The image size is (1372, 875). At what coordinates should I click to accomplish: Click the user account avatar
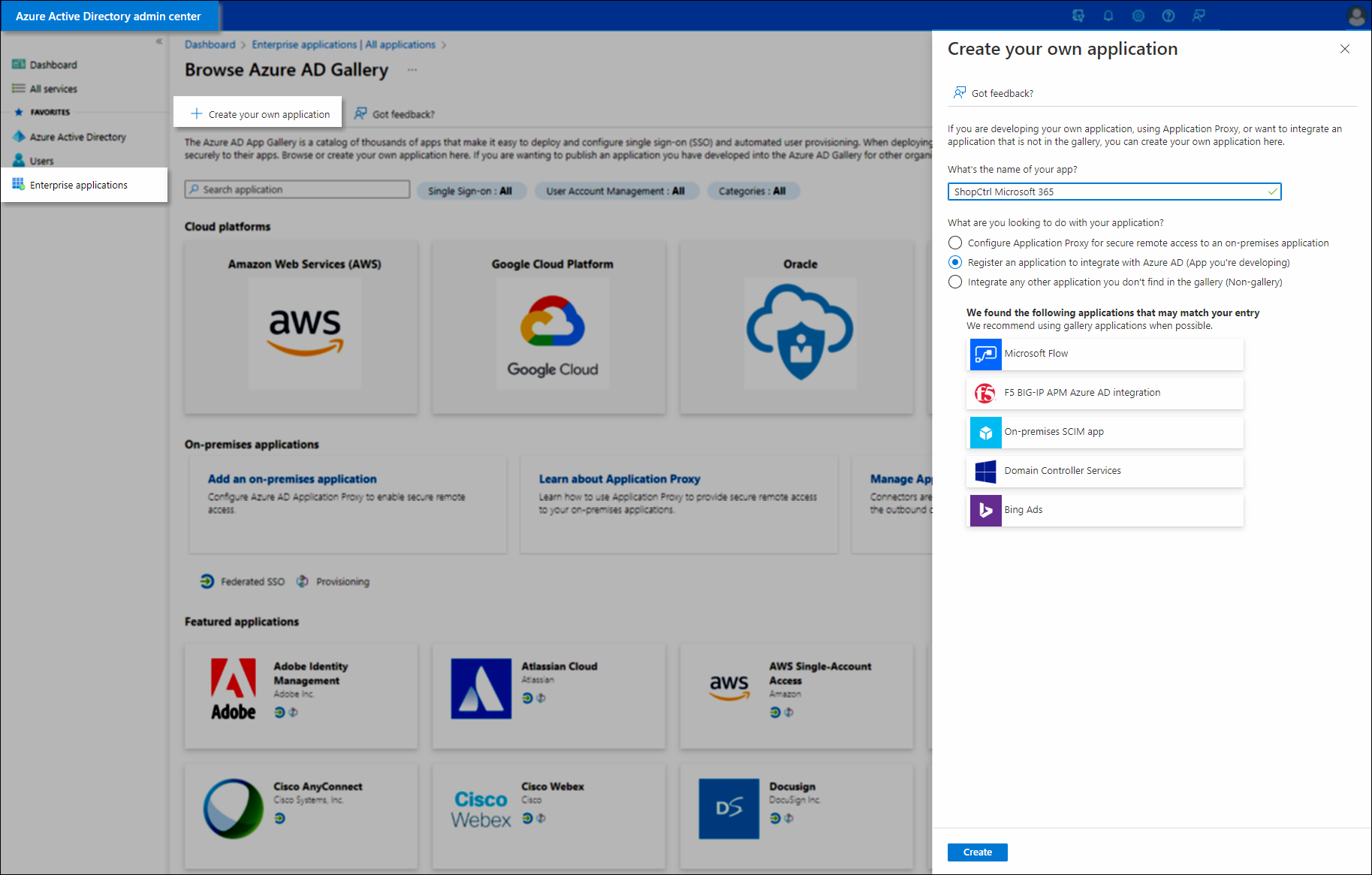pos(1355,16)
